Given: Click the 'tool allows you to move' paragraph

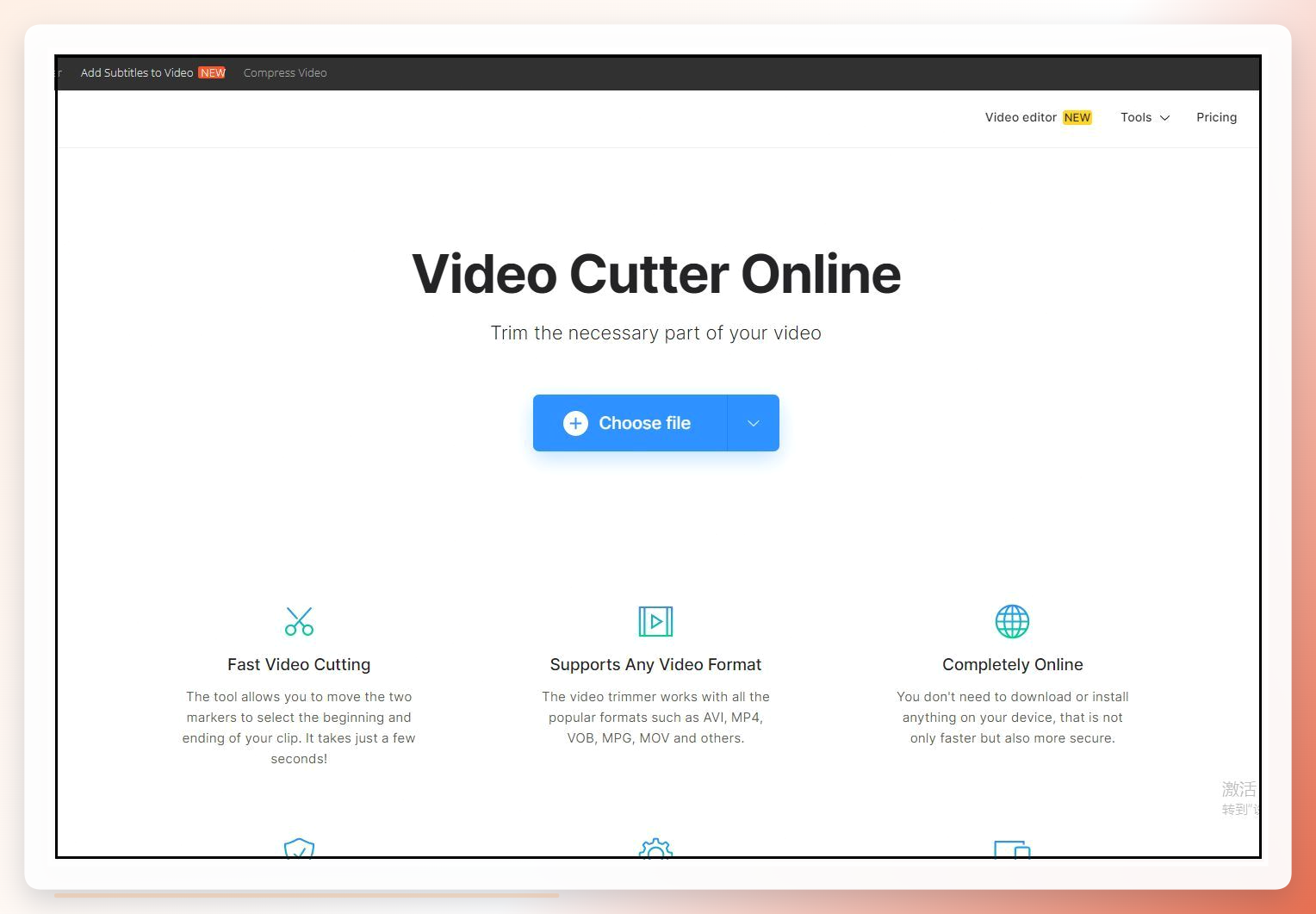Looking at the screenshot, I should coord(299,727).
